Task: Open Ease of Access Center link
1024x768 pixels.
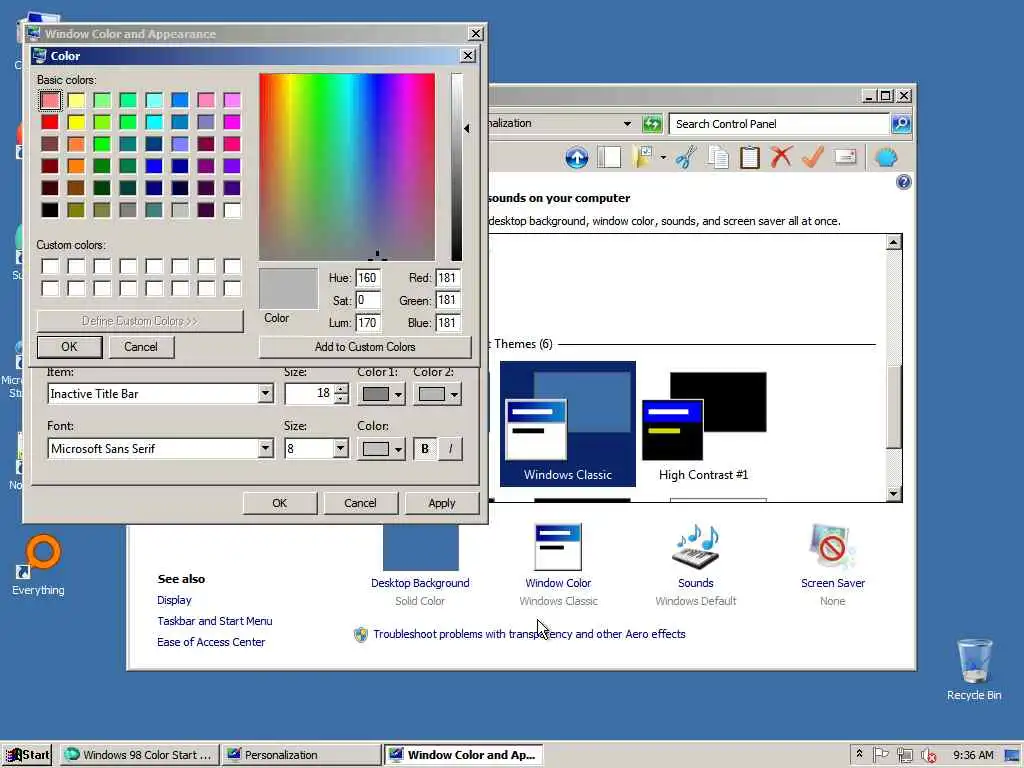Action: point(211,642)
